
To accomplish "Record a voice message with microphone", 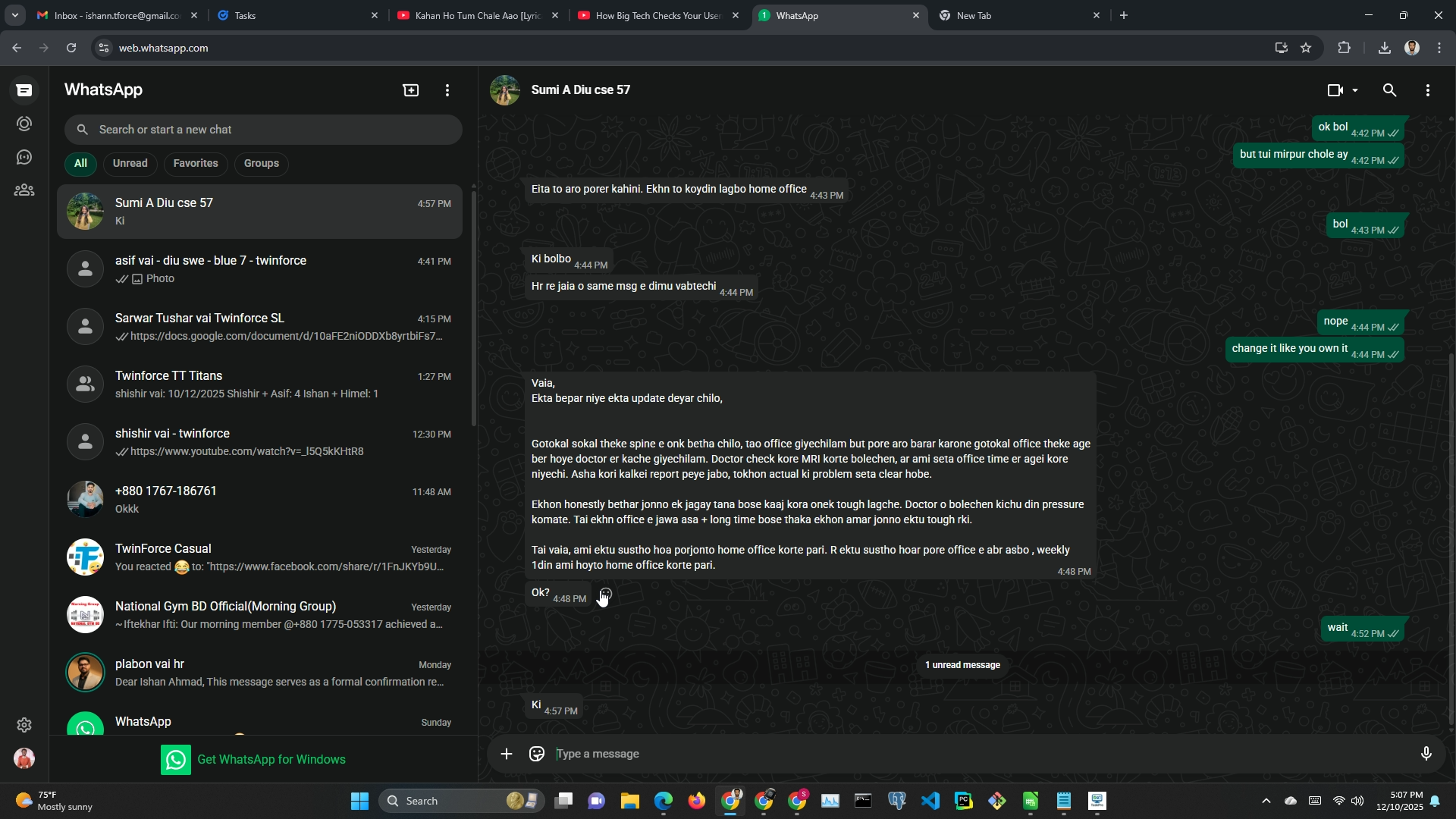I will 1426,754.
